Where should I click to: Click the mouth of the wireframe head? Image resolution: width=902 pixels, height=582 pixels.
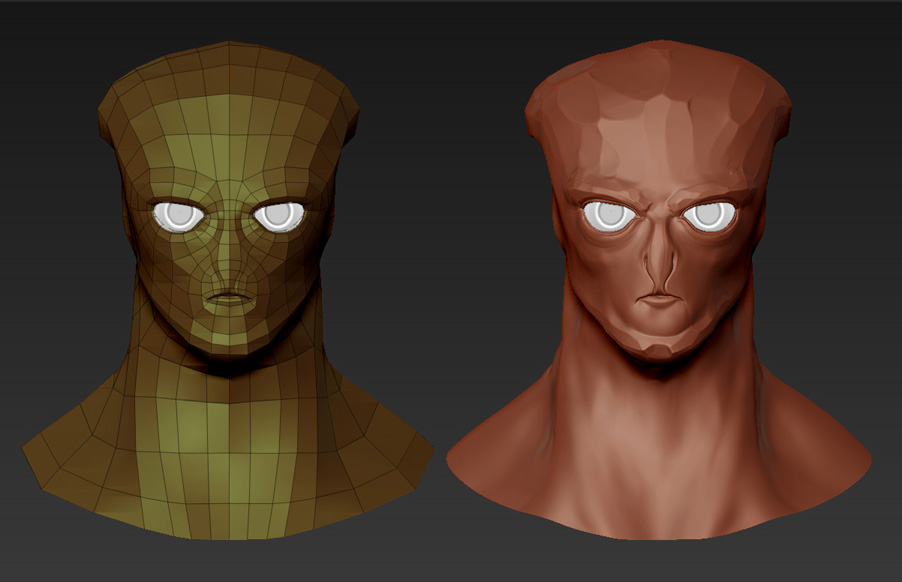click(x=230, y=299)
